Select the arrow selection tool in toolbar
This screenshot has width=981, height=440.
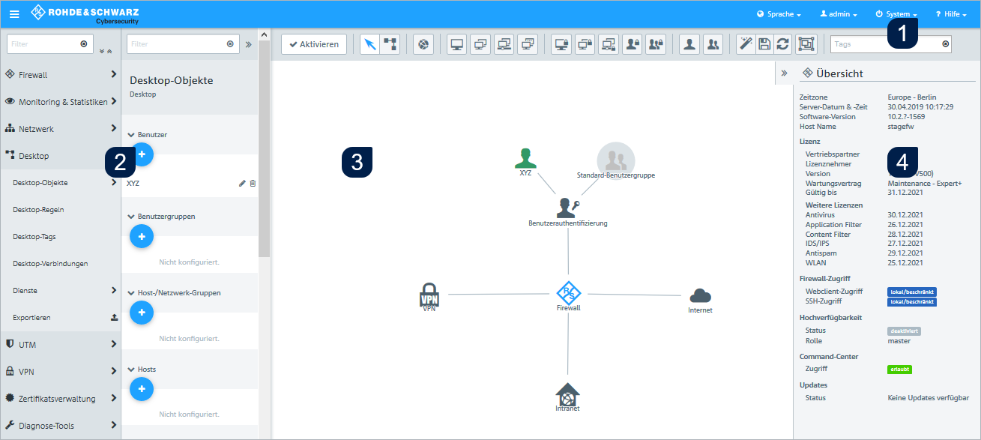[x=369, y=44]
